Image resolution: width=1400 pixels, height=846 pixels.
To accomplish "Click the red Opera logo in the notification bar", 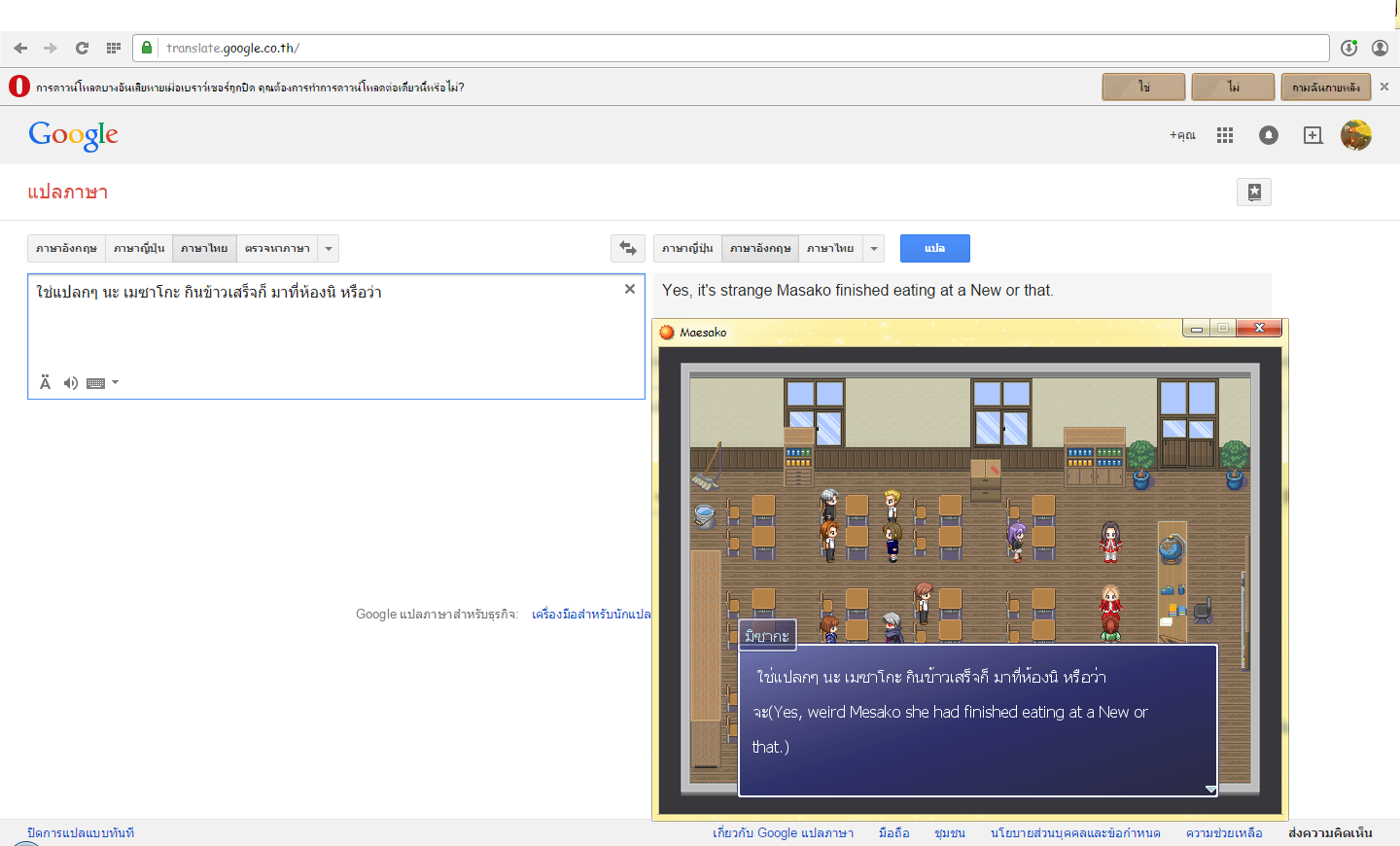I will click(x=19, y=87).
